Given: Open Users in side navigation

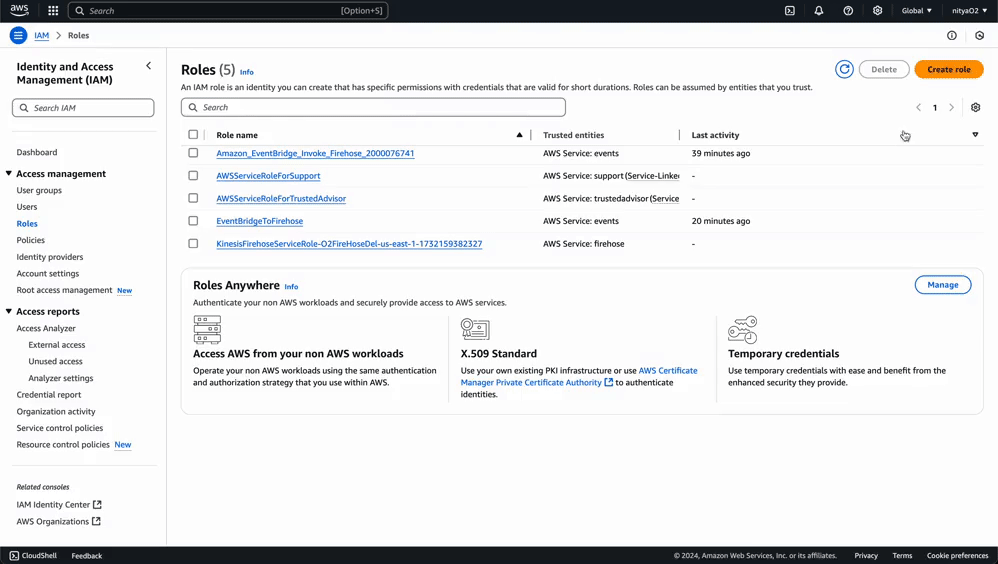Looking at the screenshot, I should (x=27, y=207).
